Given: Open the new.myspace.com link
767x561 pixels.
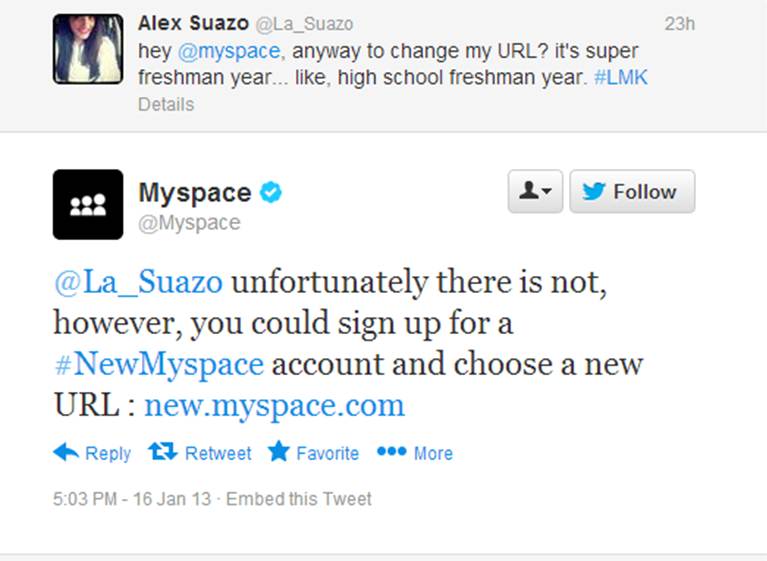Looking at the screenshot, I should coord(275,405).
